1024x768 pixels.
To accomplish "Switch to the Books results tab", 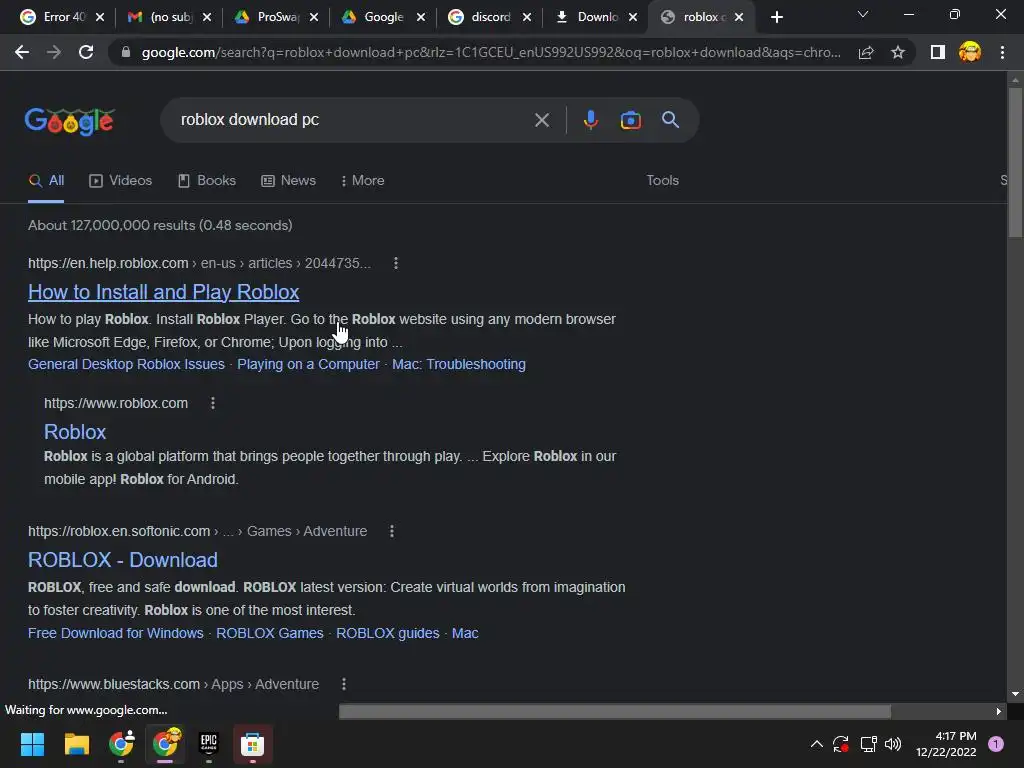I will click(207, 181).
